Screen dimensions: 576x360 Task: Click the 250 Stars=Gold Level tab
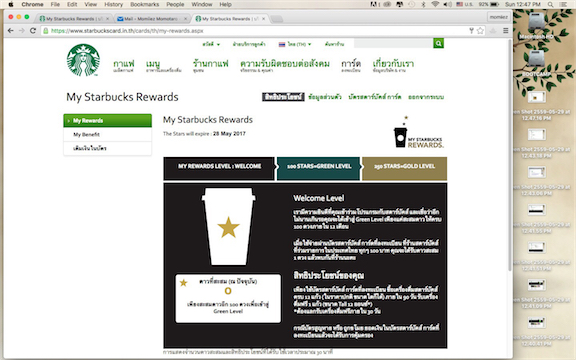(404, 166)
